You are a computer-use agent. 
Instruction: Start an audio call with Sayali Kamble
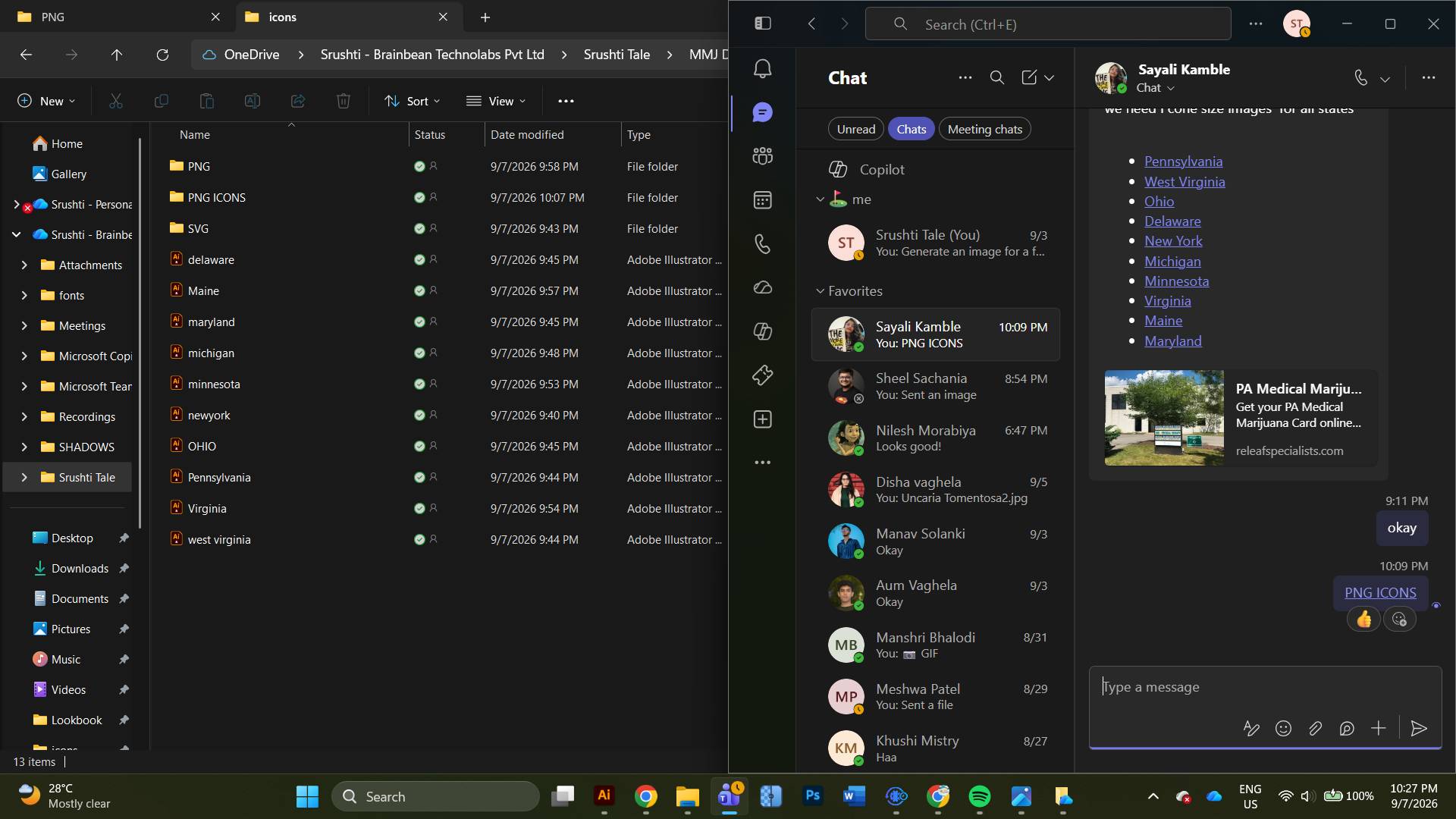(1361, 78)
